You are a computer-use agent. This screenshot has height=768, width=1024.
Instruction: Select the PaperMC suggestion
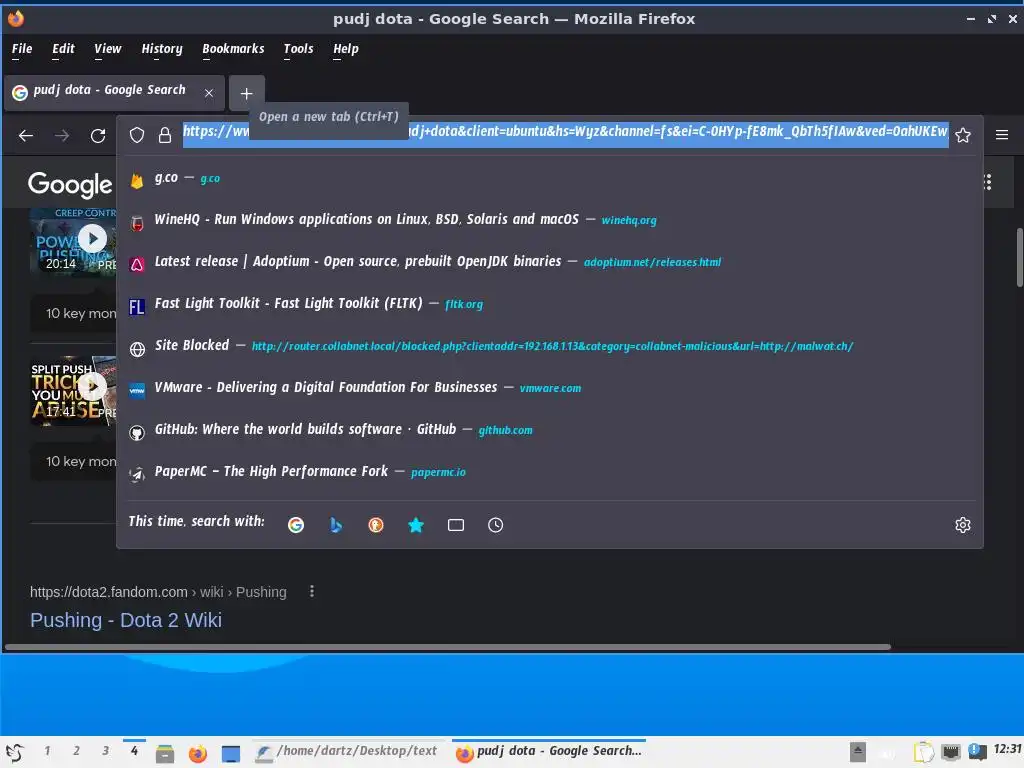549,472
